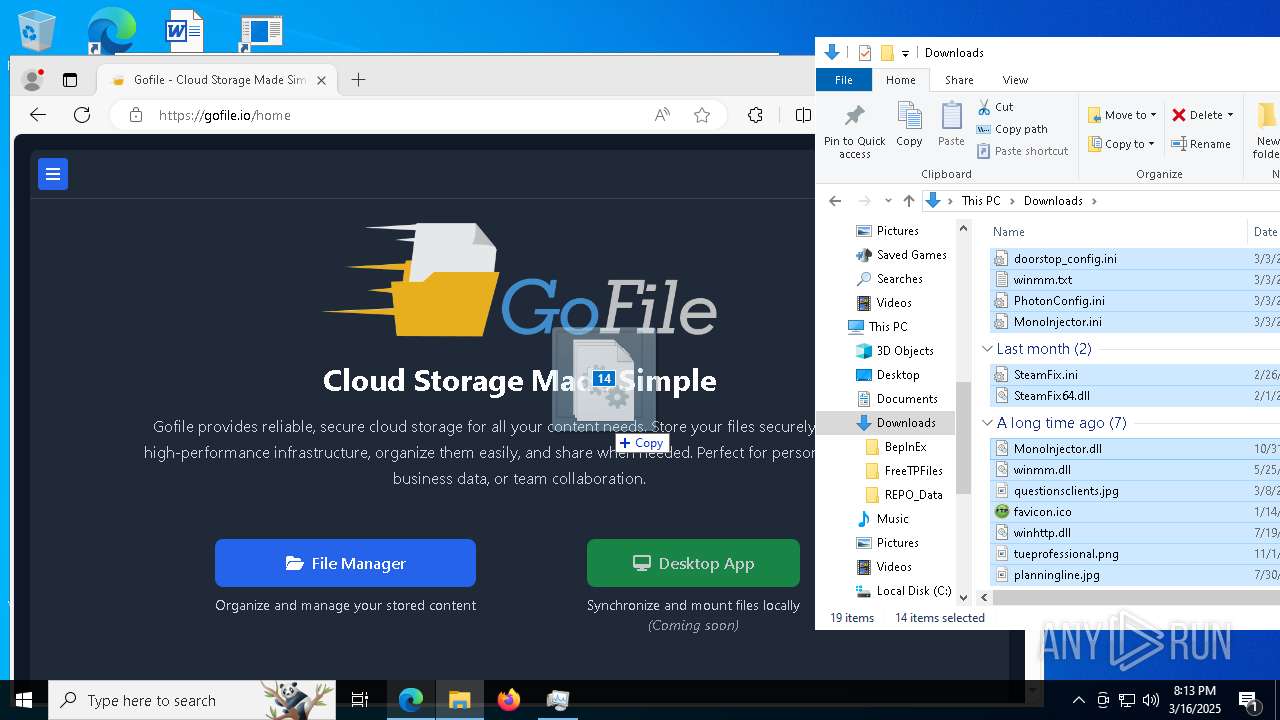Open the GoFile hamburger menu
This screenshot has width=1280, height=720.
53,174
